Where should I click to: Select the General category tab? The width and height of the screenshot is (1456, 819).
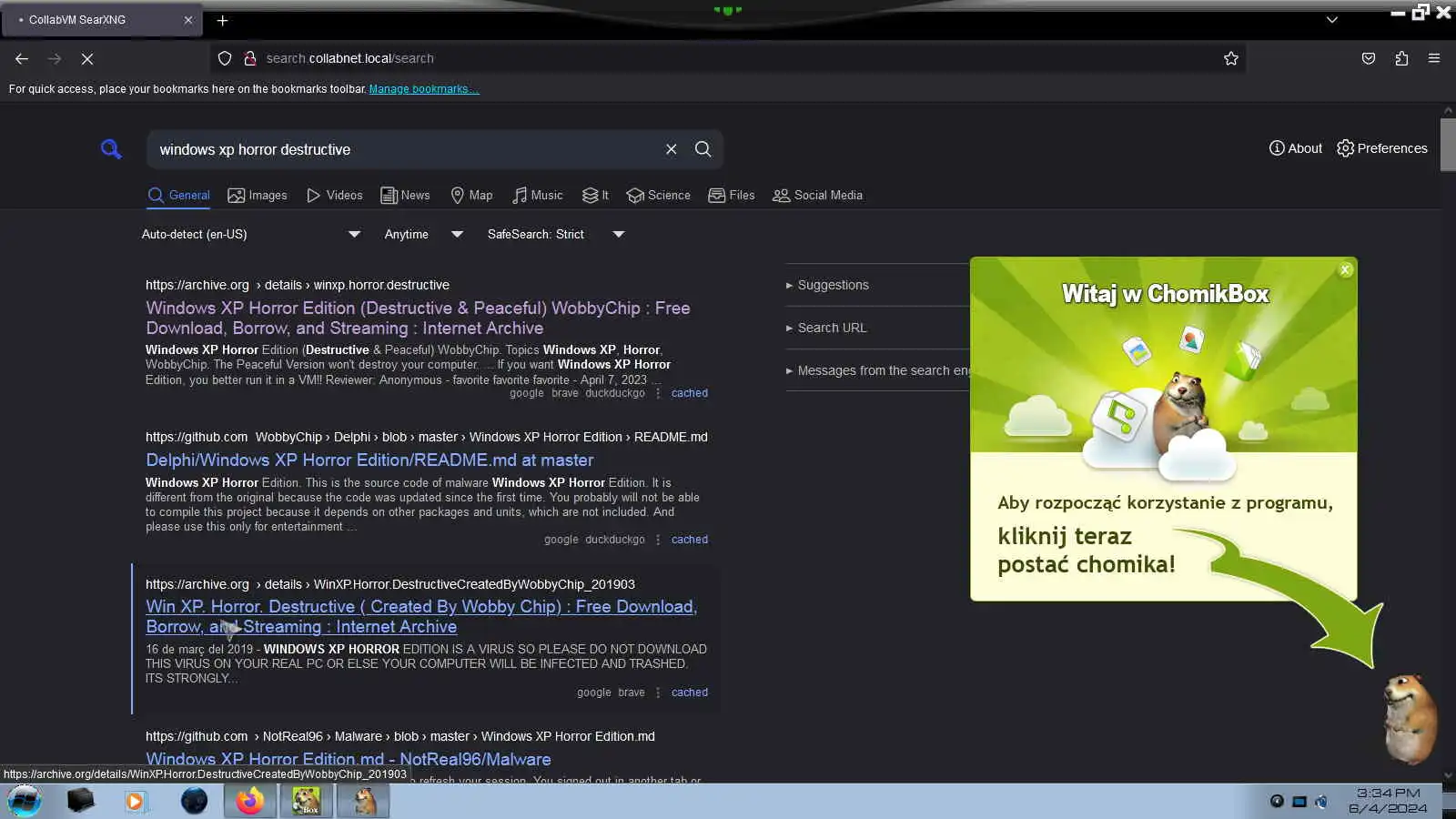point(178,196)
